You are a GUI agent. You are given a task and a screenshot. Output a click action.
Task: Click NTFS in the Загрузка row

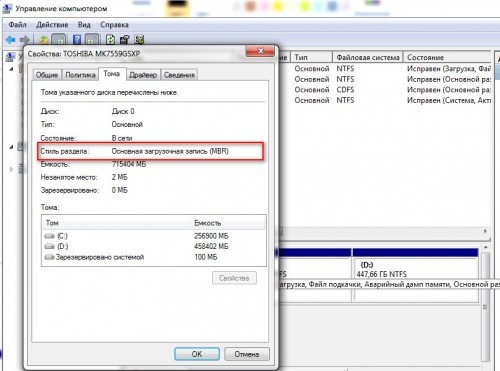[345, 69]
